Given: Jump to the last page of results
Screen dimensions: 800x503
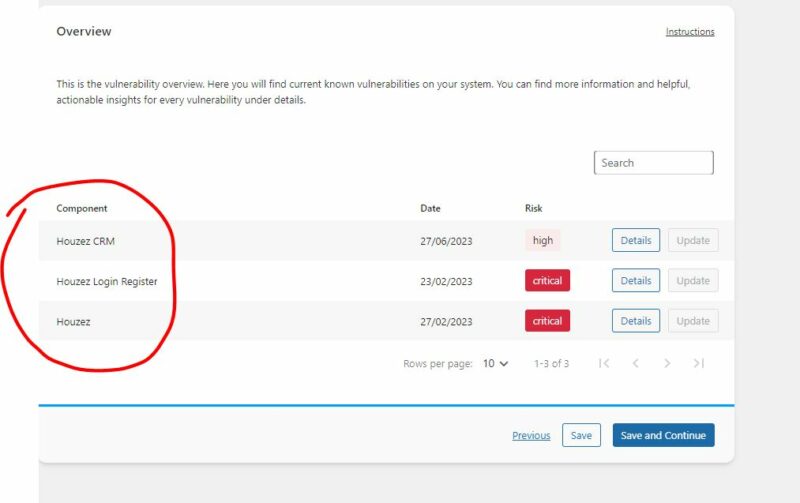Looking at the screenshot, I should [x=699, y=363].
